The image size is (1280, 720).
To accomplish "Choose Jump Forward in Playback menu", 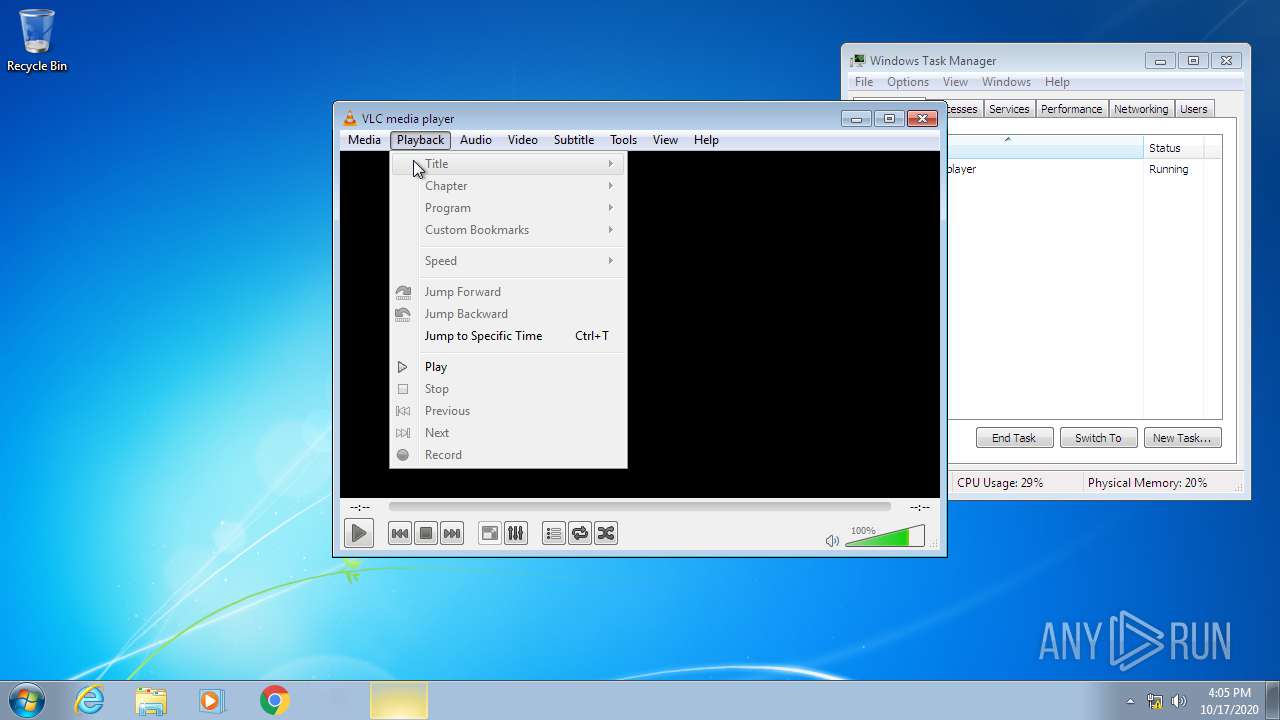I will (x=508, y=292).
